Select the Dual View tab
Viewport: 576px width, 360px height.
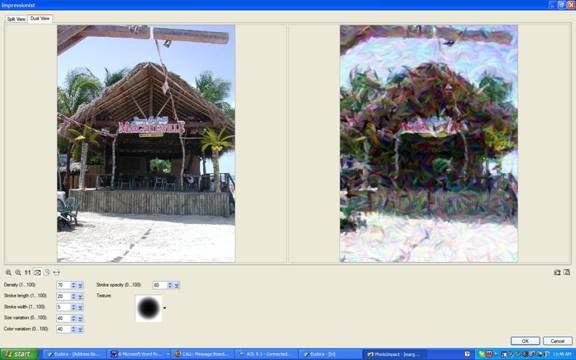40,18
